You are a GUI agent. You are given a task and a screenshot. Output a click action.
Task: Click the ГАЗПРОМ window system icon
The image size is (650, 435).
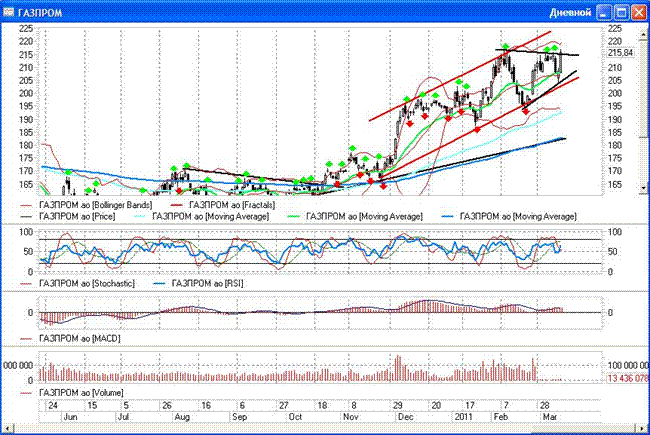9,12
